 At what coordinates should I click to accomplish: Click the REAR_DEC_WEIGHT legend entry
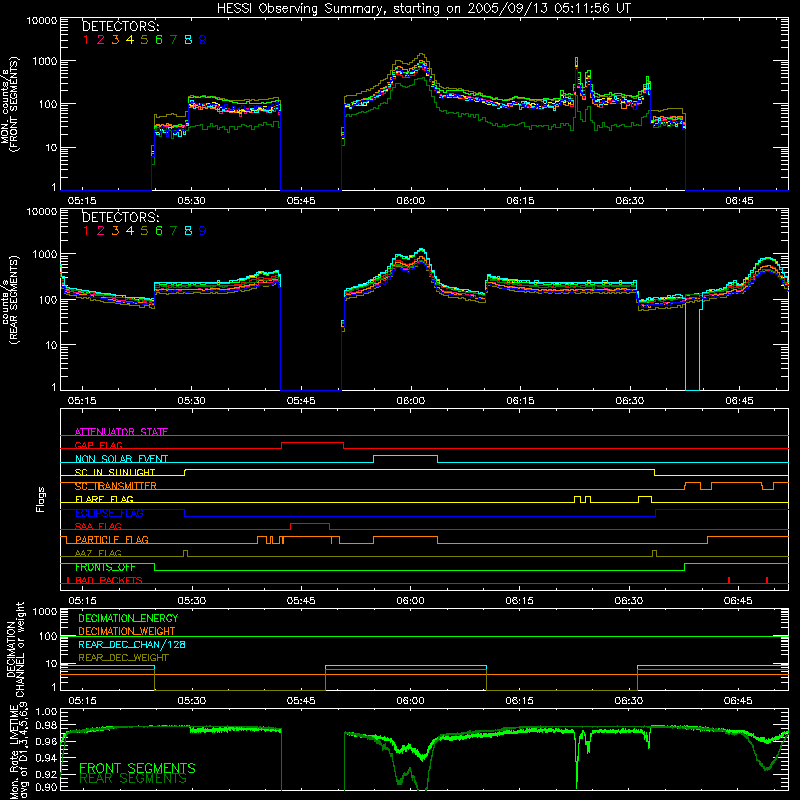(x=123, y=658)
